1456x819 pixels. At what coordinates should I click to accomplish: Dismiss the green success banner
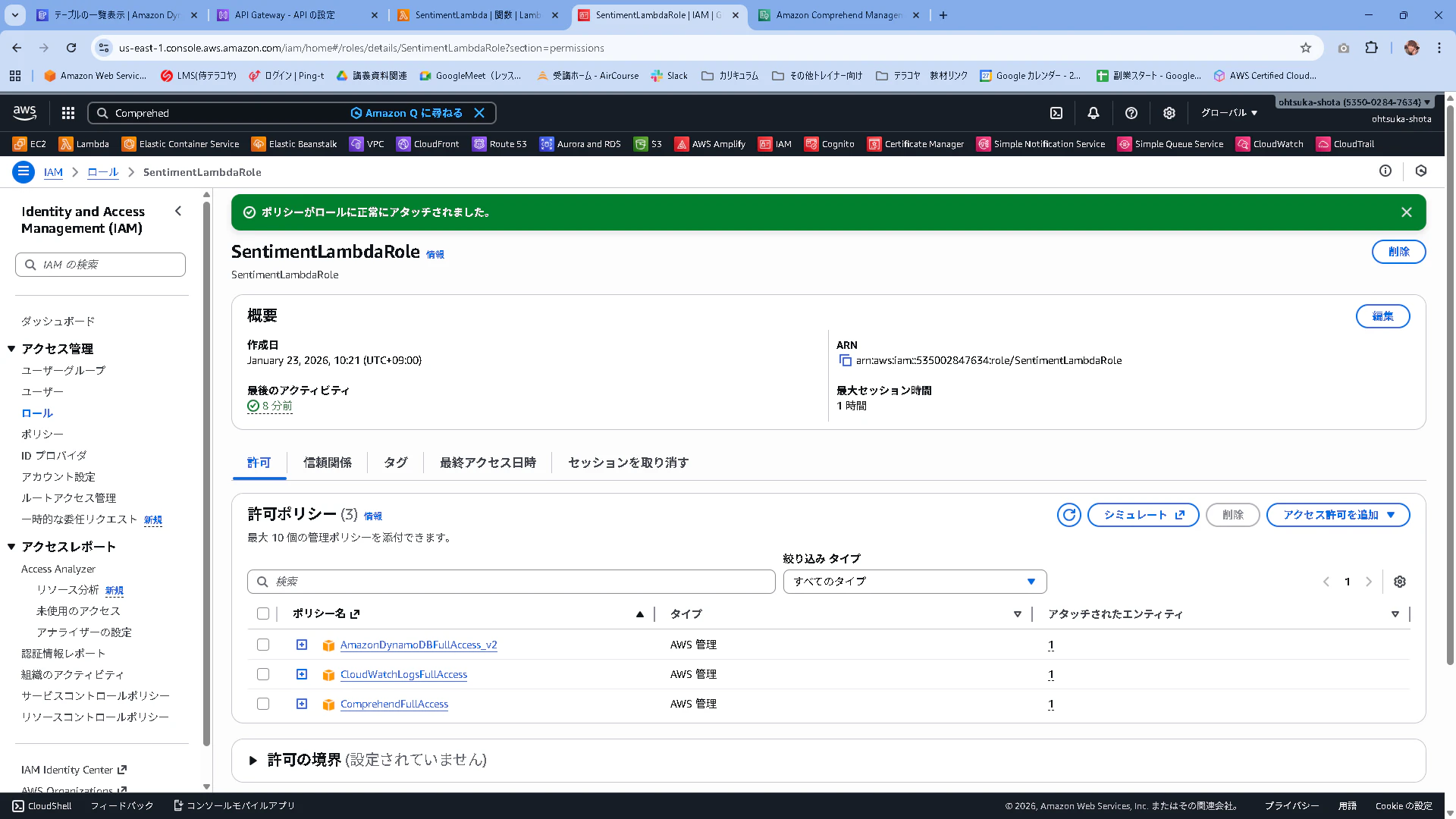pos(1407,212)
